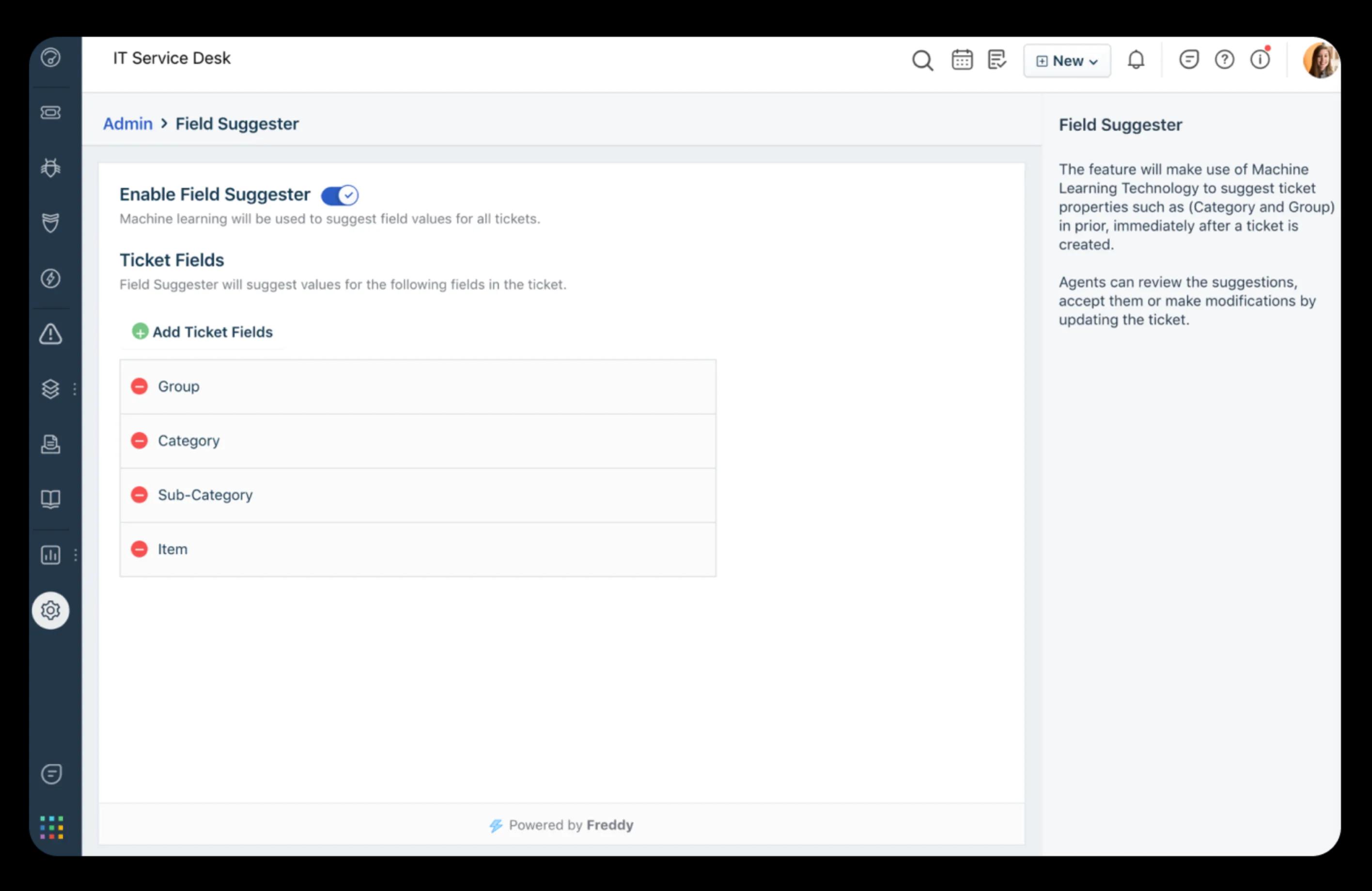Screen dimensions: 1372x891
Task: Open the chat icon at sidebar bottom
Action: point(51,774)
